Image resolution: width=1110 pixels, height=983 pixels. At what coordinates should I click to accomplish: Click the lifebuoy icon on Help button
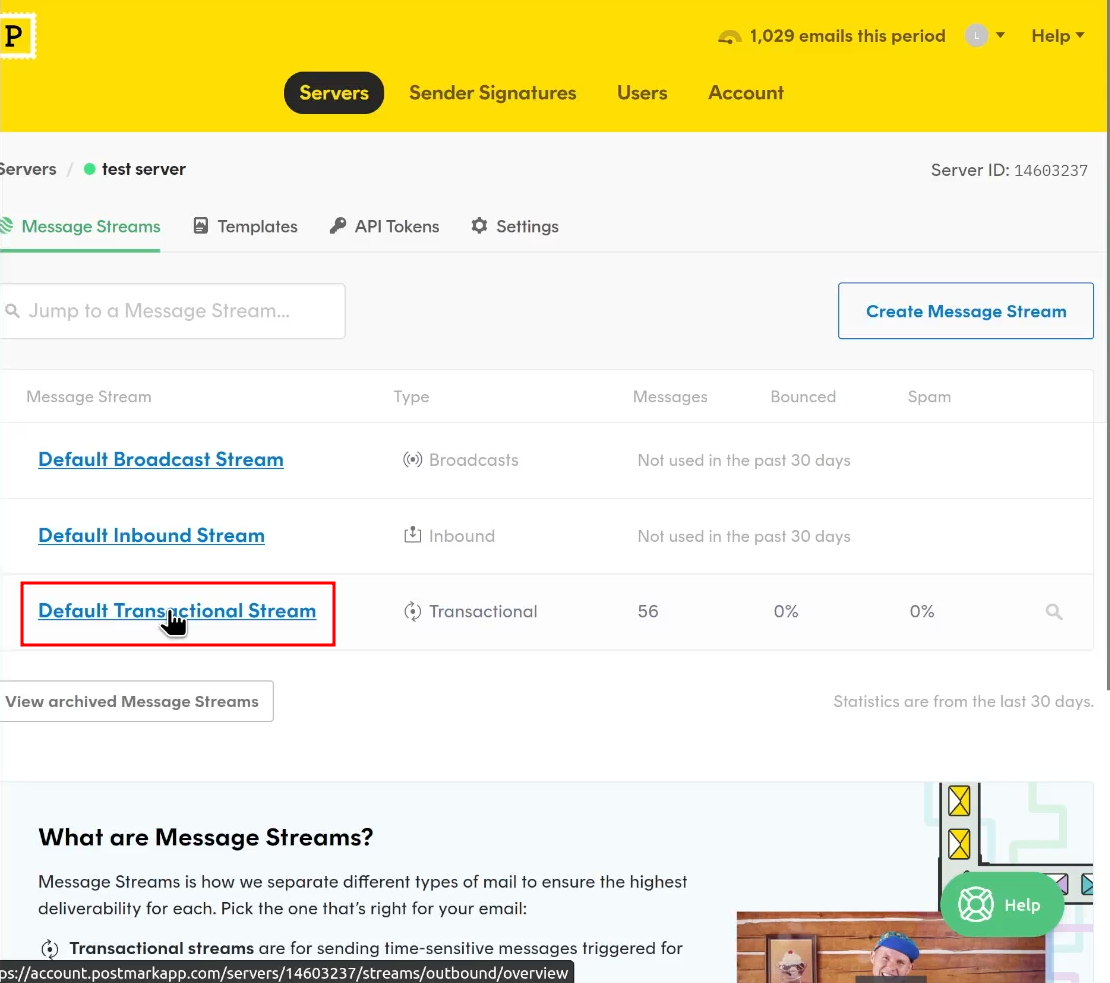pyautogui.click(x=975, y=904)
